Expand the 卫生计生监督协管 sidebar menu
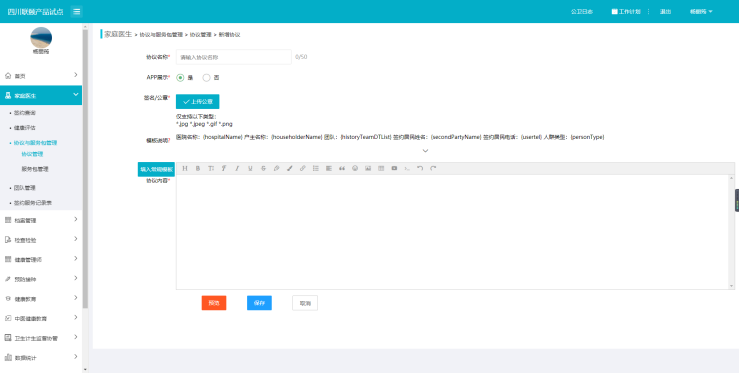This screenshot has height=374, width=740. [41, 338]
